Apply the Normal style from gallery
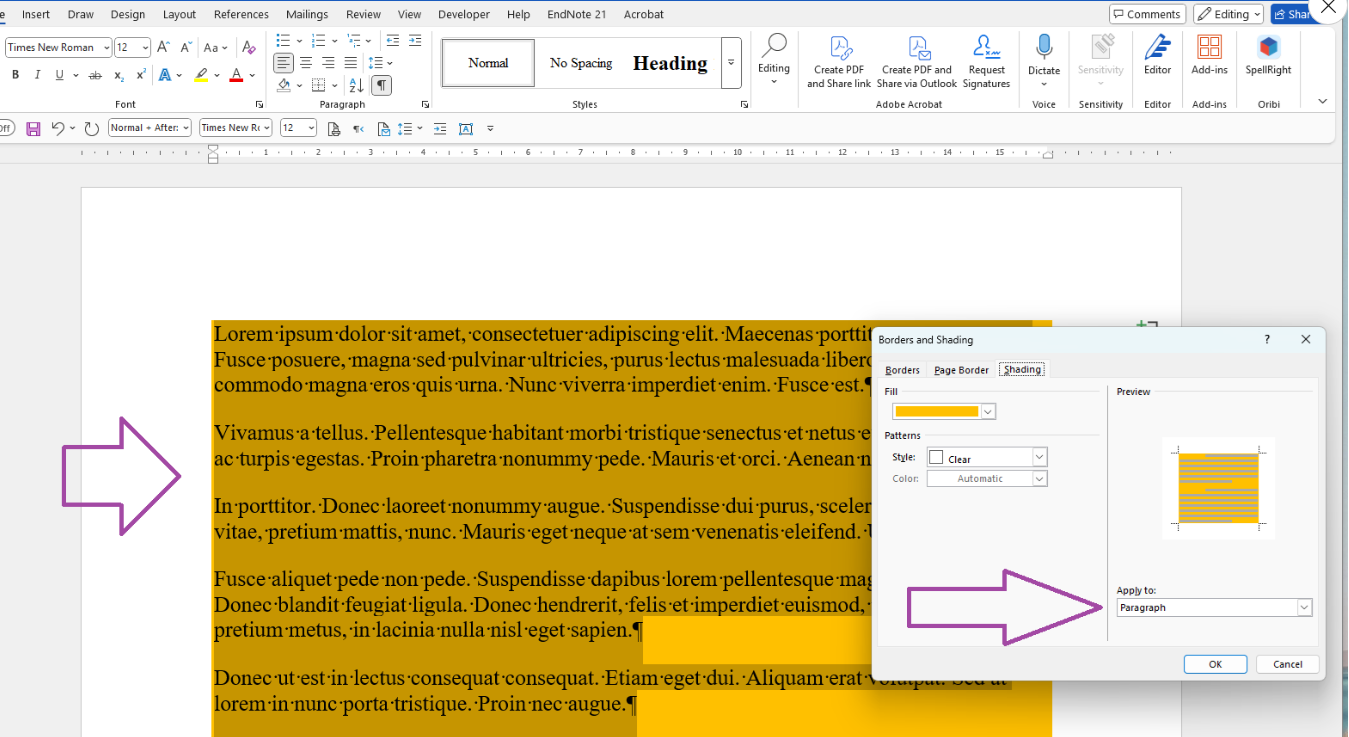Image resolution: width=1349 pixels, height=737 pixels. [x=488, y=63]
